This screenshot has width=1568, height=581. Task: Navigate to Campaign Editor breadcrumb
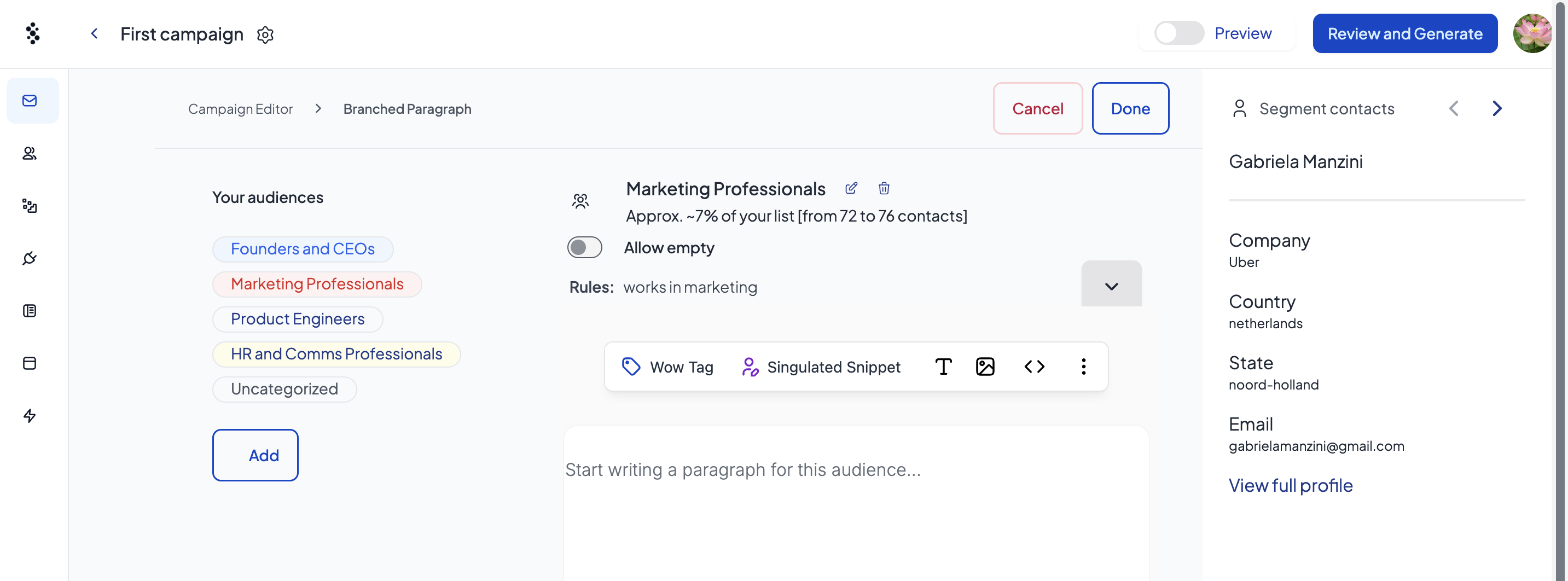[240, 109]
